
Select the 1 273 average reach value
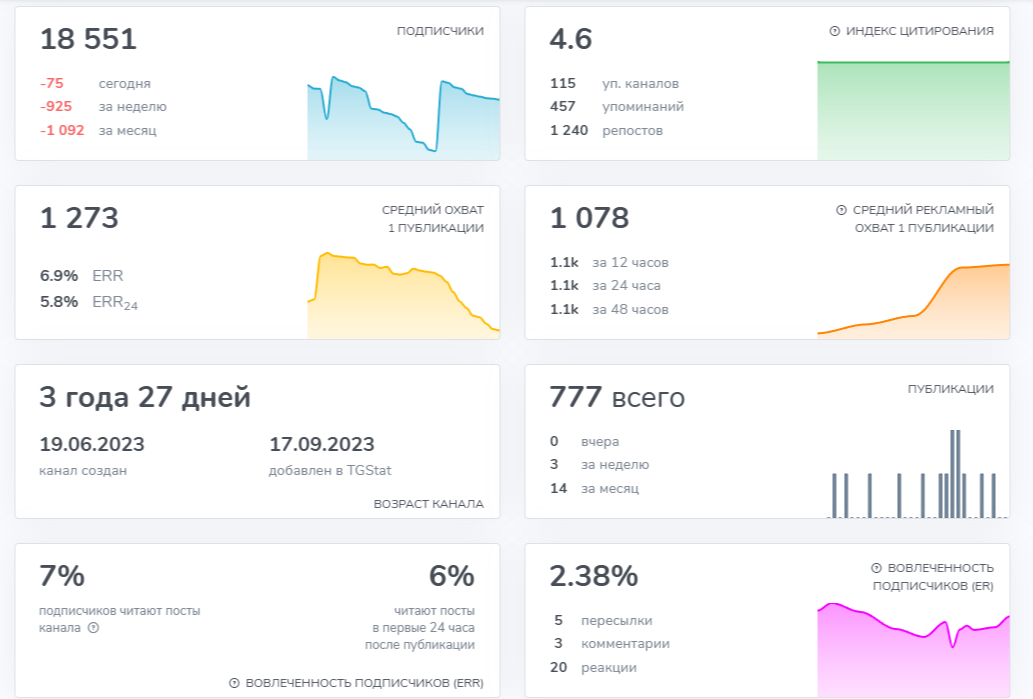pos(79,218)
